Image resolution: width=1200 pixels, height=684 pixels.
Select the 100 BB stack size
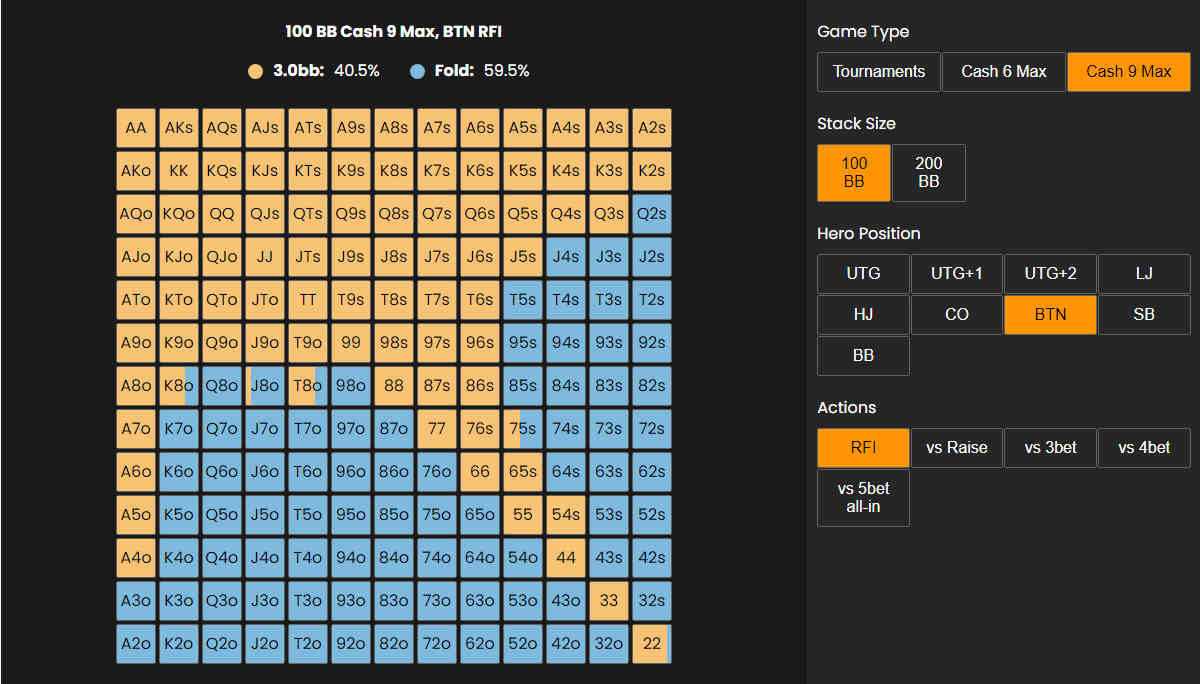[x=853, y=173]
